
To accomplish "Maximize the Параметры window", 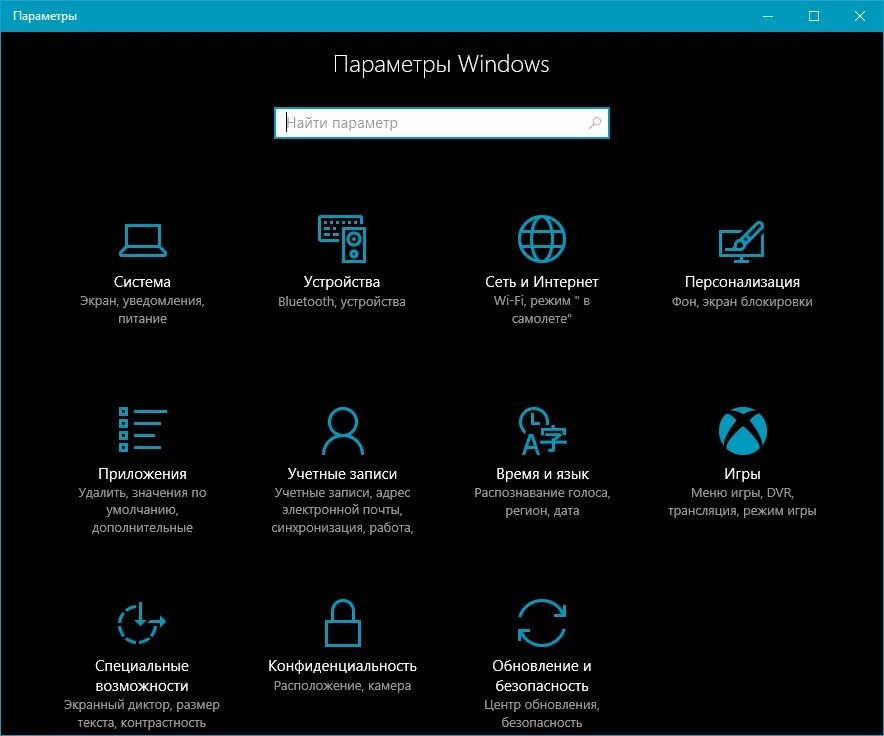I will pyautogui.click(x=814, y=16).
